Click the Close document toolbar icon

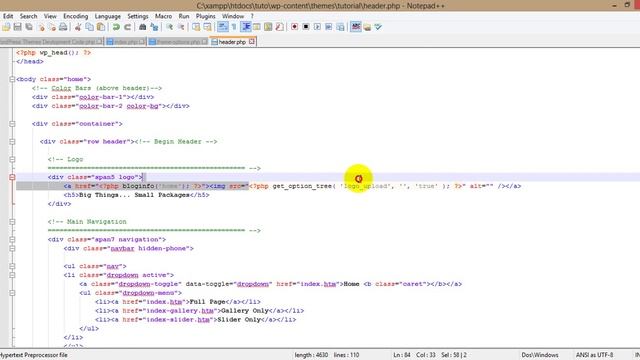click(x=41, y=27)
